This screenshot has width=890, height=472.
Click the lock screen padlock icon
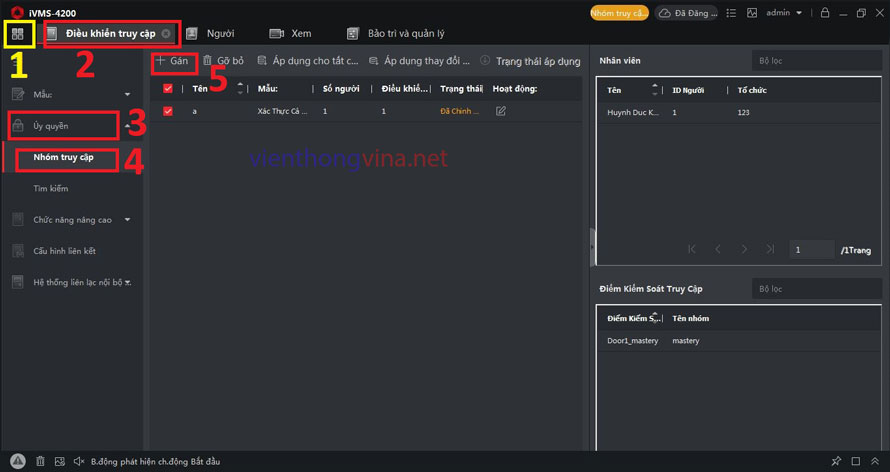824,13
